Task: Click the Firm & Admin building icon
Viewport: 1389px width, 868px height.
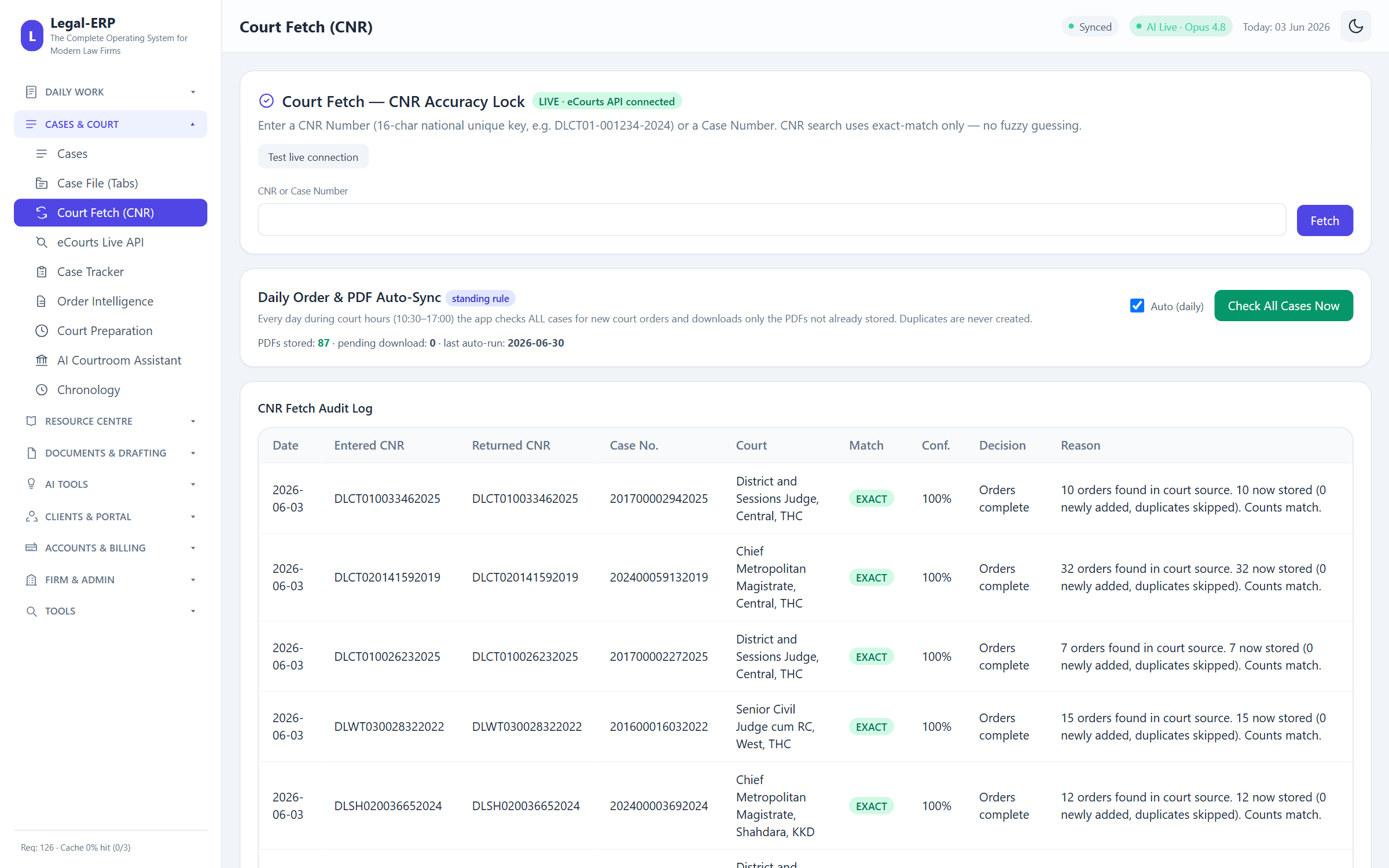Action: point(31,580)
